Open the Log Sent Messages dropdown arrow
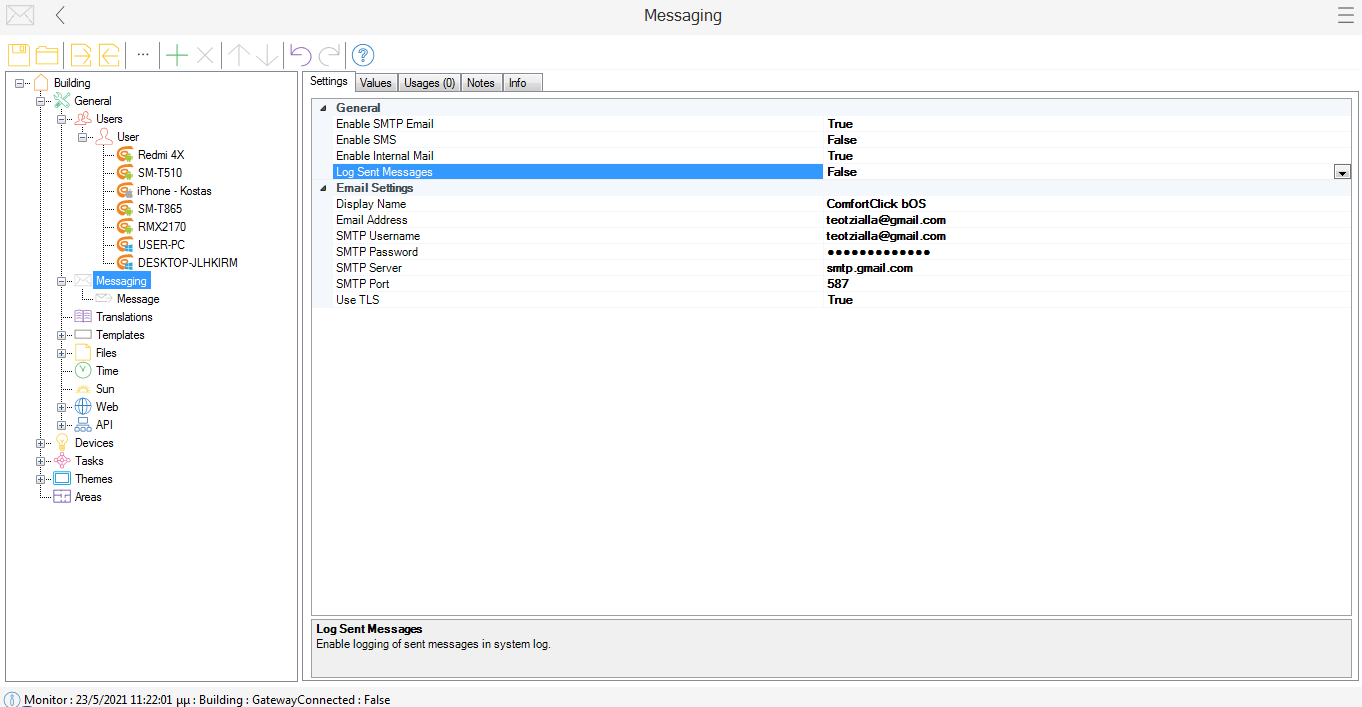Viewport: 1362px width, 707px height. coord(1341,172)
